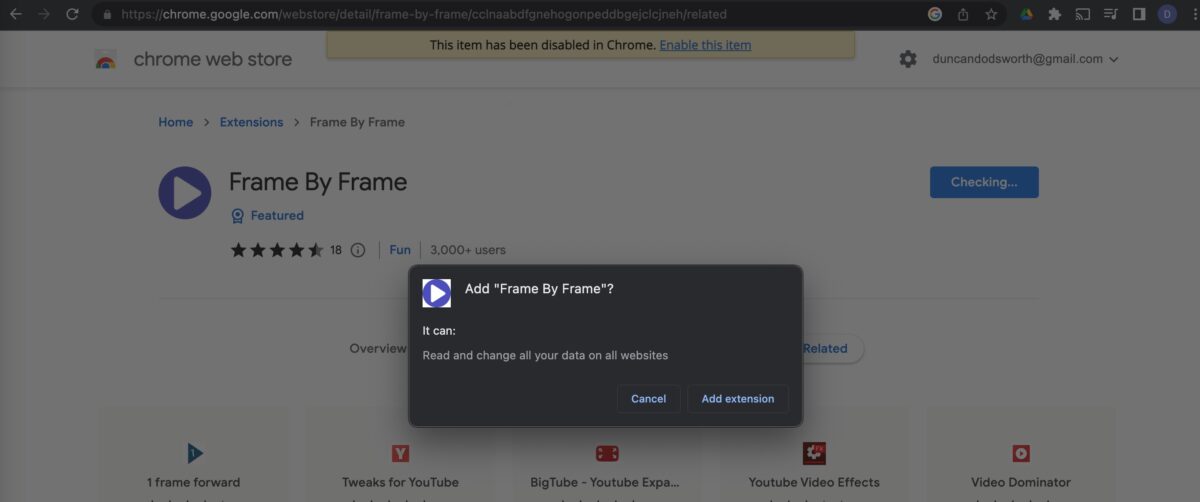Image resolution: width=1200 pixels, height=502 pixels.
Task: Bookmark this page with star icon
Action: click(991, 14)
